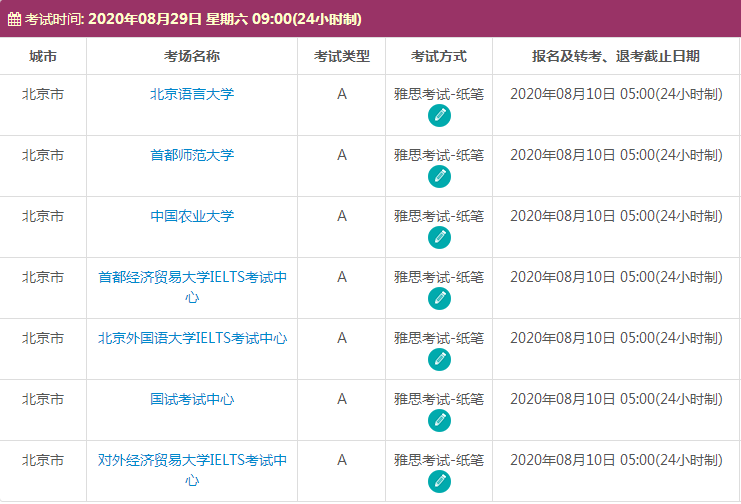Click 雅思考试-纸笔 text in 国试考试中心 row
Screen dimensions: 741x504
coord(439,399)
